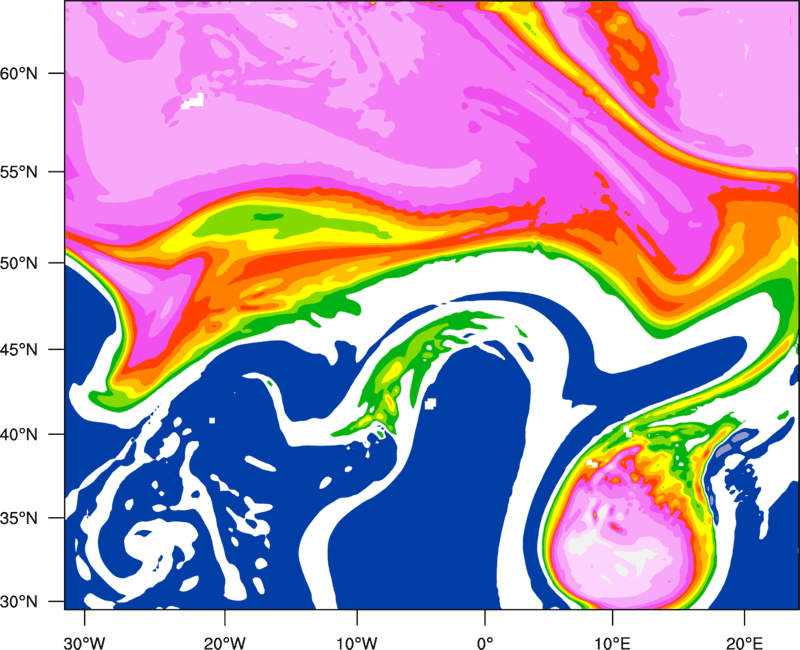Click the 20°E longitude label
Viewport: 800px width, 650px height.
[x=744, y=643]
